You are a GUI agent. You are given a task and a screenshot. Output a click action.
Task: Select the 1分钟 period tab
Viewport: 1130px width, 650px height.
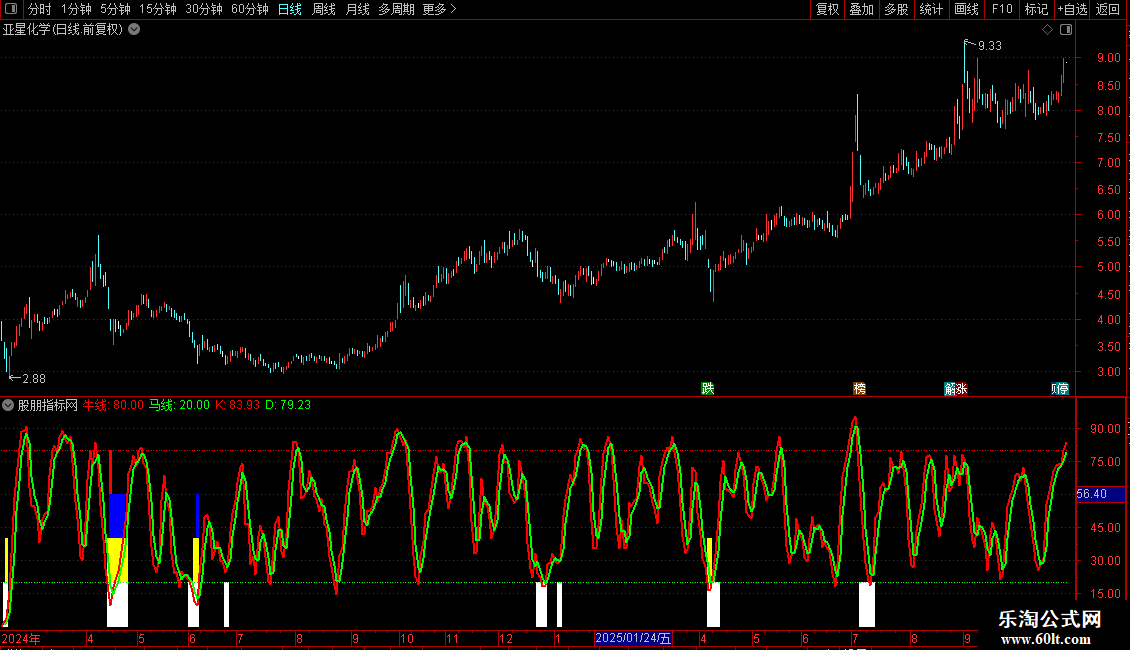(x=76, y=9)
